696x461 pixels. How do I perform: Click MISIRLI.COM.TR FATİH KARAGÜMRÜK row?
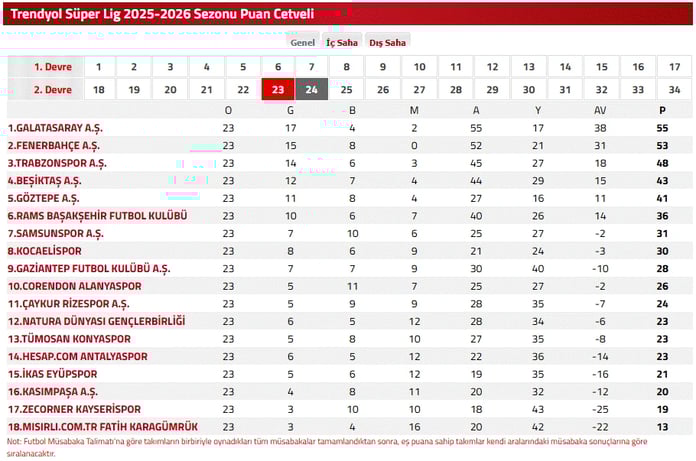click(x=350, y=427)
